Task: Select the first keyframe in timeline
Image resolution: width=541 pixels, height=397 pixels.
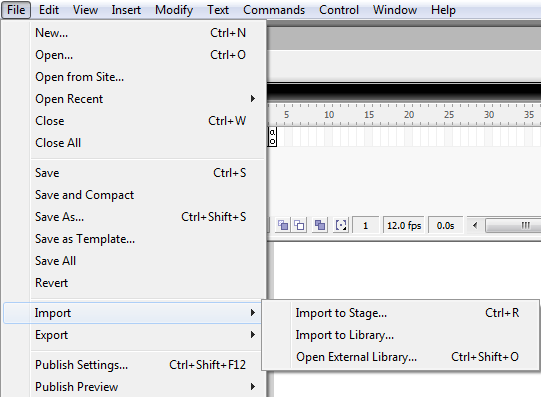Action: tap(272, 137)
